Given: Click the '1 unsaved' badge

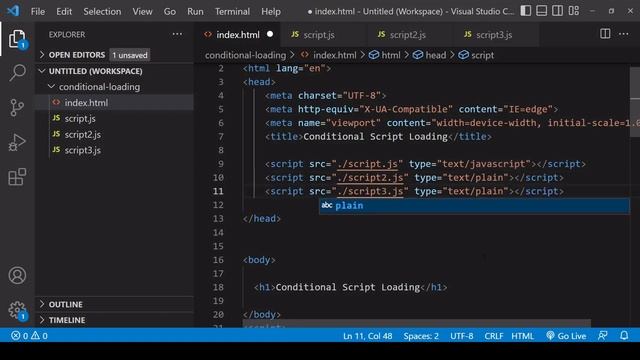Looking at the screenshot, I should pyautogui.click(x=130, y=55).
